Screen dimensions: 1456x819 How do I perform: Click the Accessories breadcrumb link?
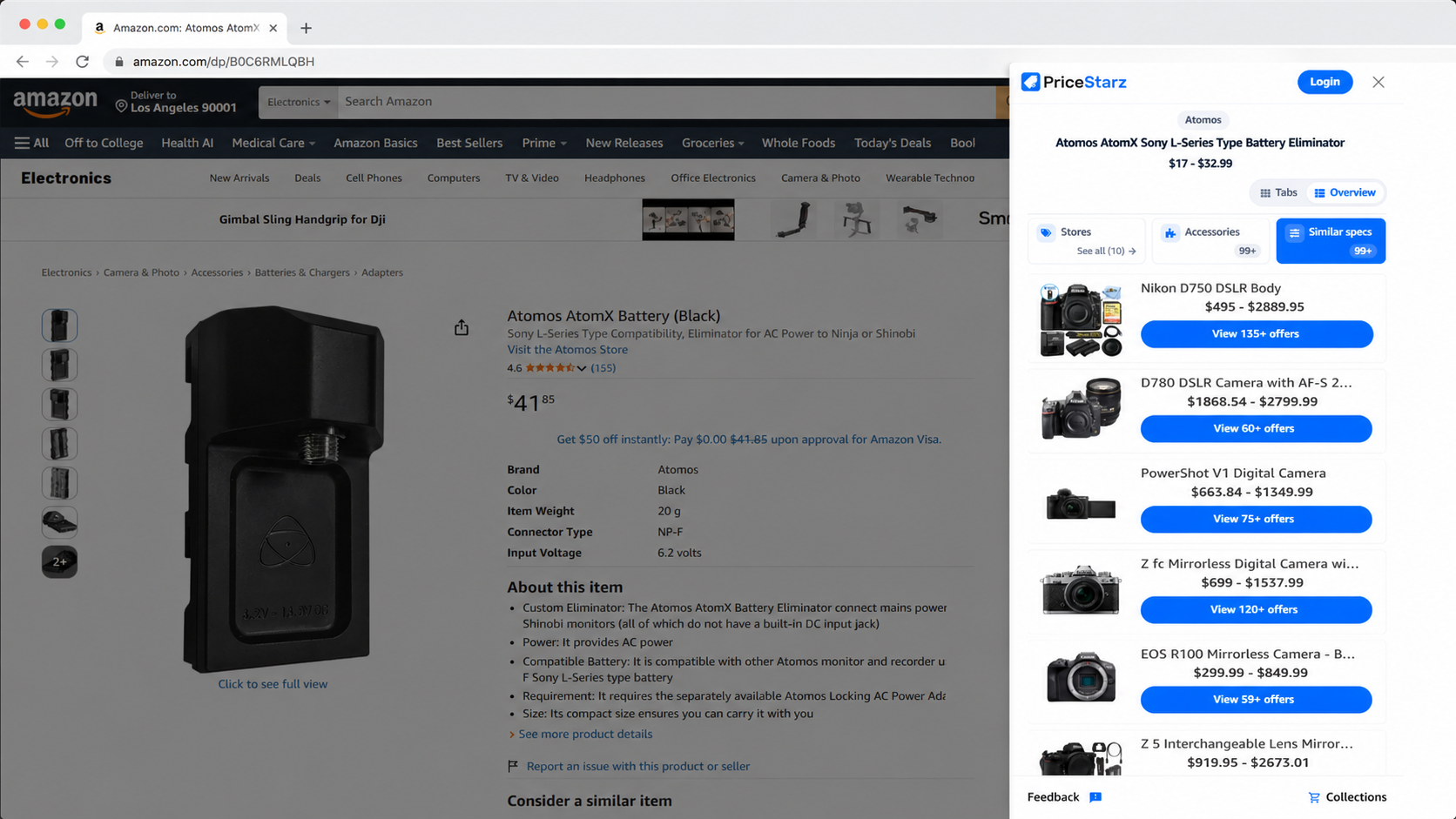click(x=217, y=272)
